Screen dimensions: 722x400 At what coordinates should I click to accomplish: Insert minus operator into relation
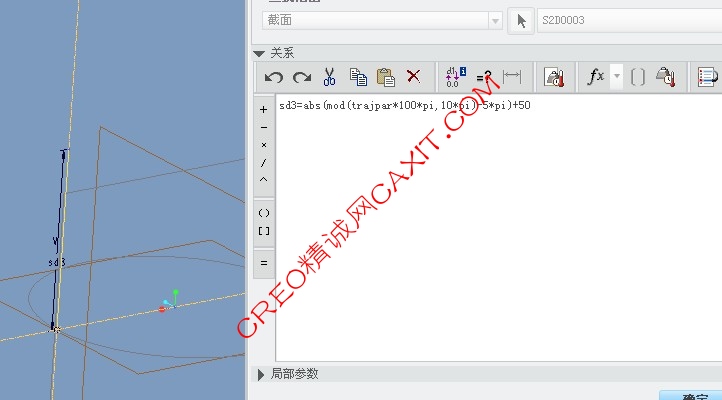tap(263, 128)
